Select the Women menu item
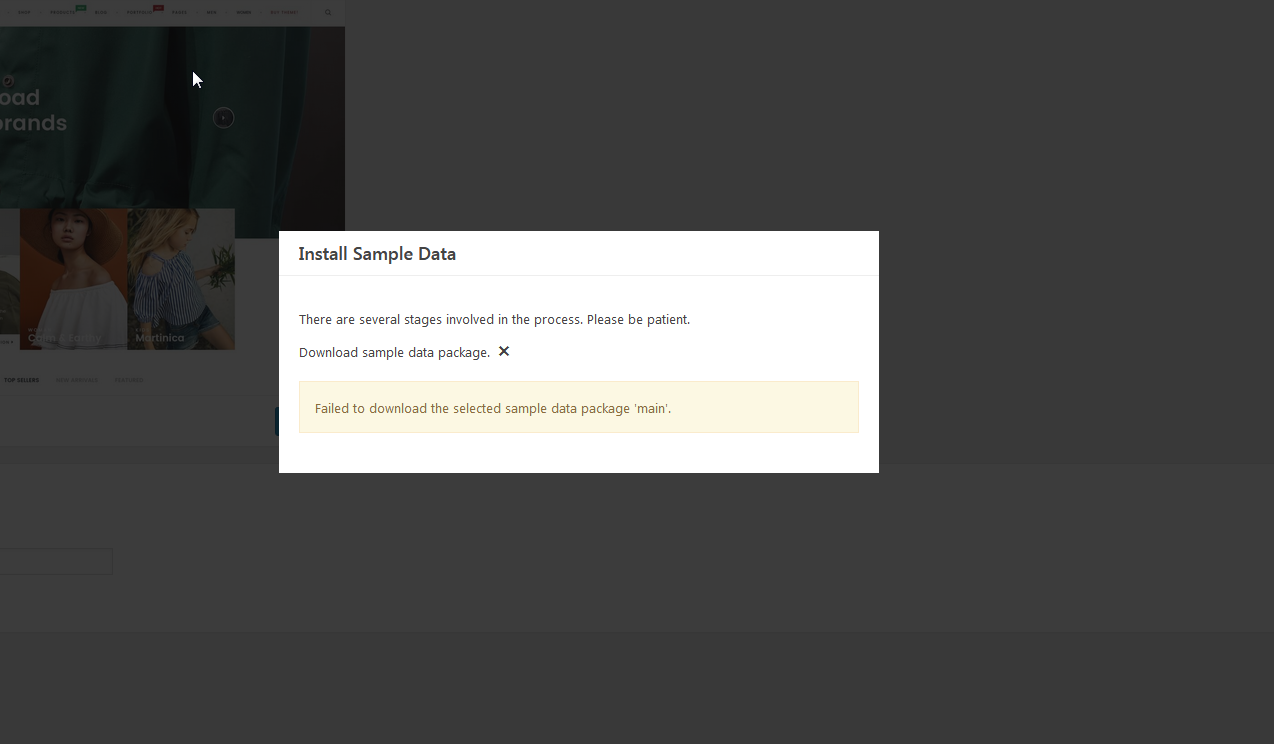 (244, 13)
